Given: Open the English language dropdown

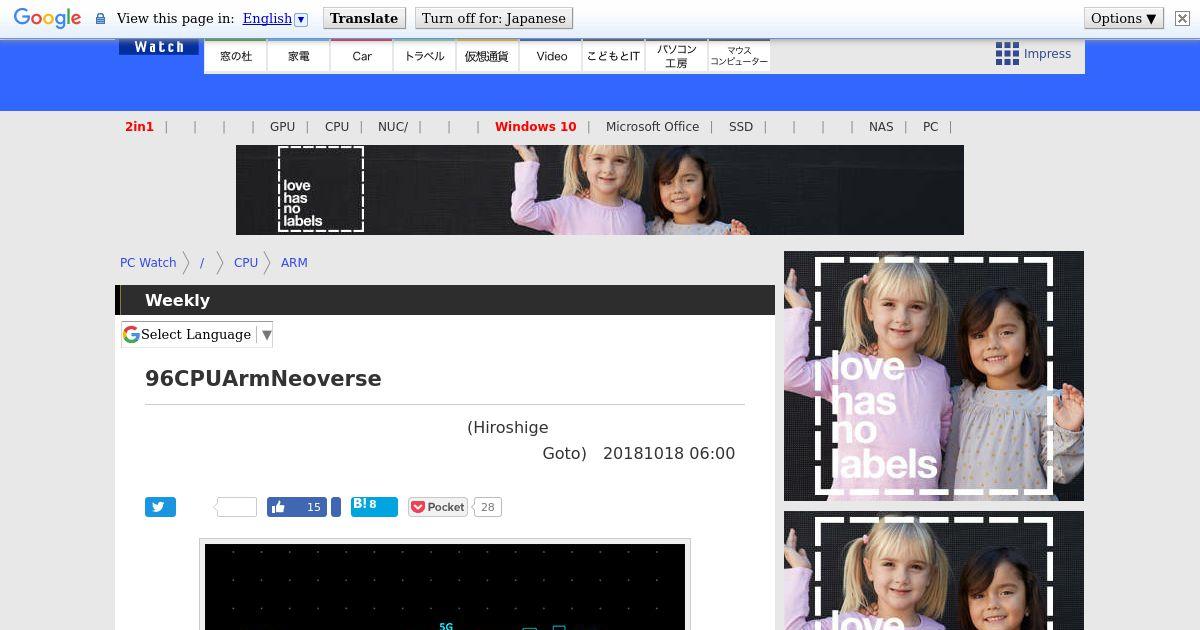Looking at the screenshot, I should (275, 18).
